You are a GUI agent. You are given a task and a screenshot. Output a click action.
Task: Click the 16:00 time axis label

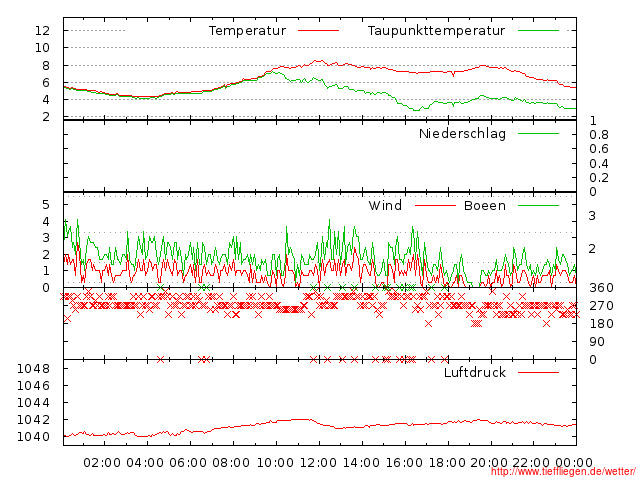coord(404,463)
